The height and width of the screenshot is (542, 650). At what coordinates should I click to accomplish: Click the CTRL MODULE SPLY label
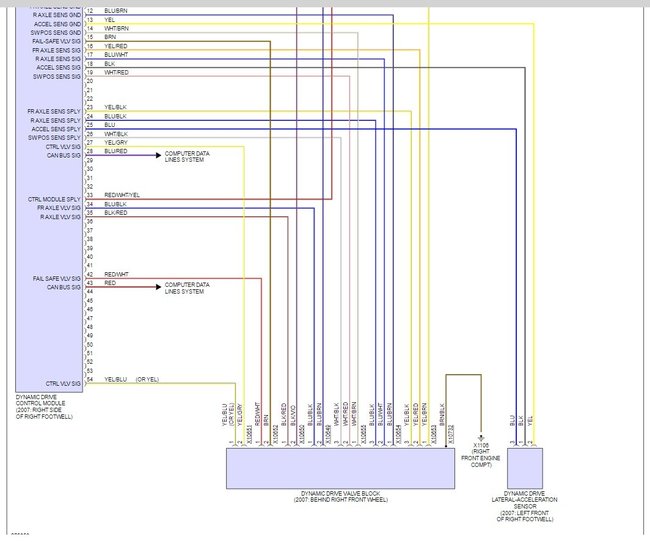click(54, 199)
